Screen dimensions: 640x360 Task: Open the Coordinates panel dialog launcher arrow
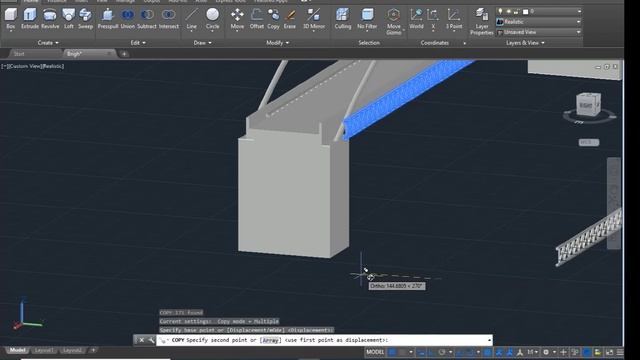coord(464,43)
